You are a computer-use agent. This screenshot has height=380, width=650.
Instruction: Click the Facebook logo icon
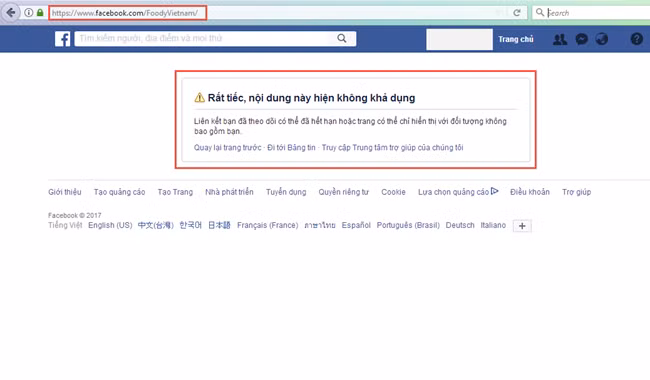pos(63,39)
